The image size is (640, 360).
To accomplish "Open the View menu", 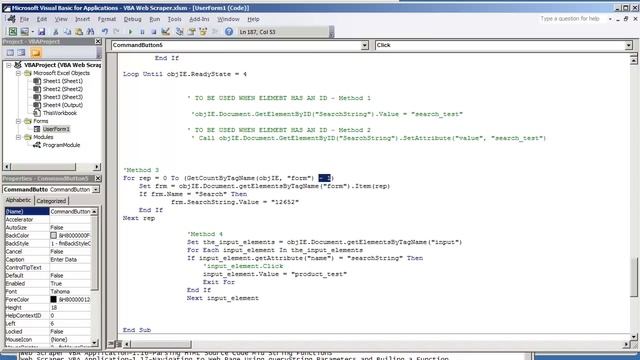I will point(61,19).
